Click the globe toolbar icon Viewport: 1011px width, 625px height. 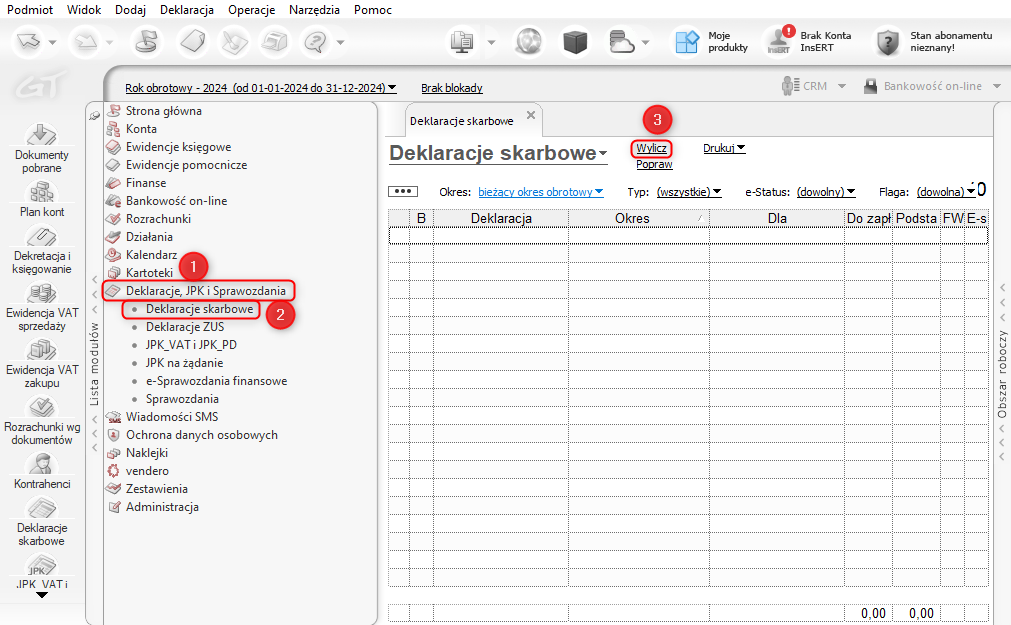(529, 42)
